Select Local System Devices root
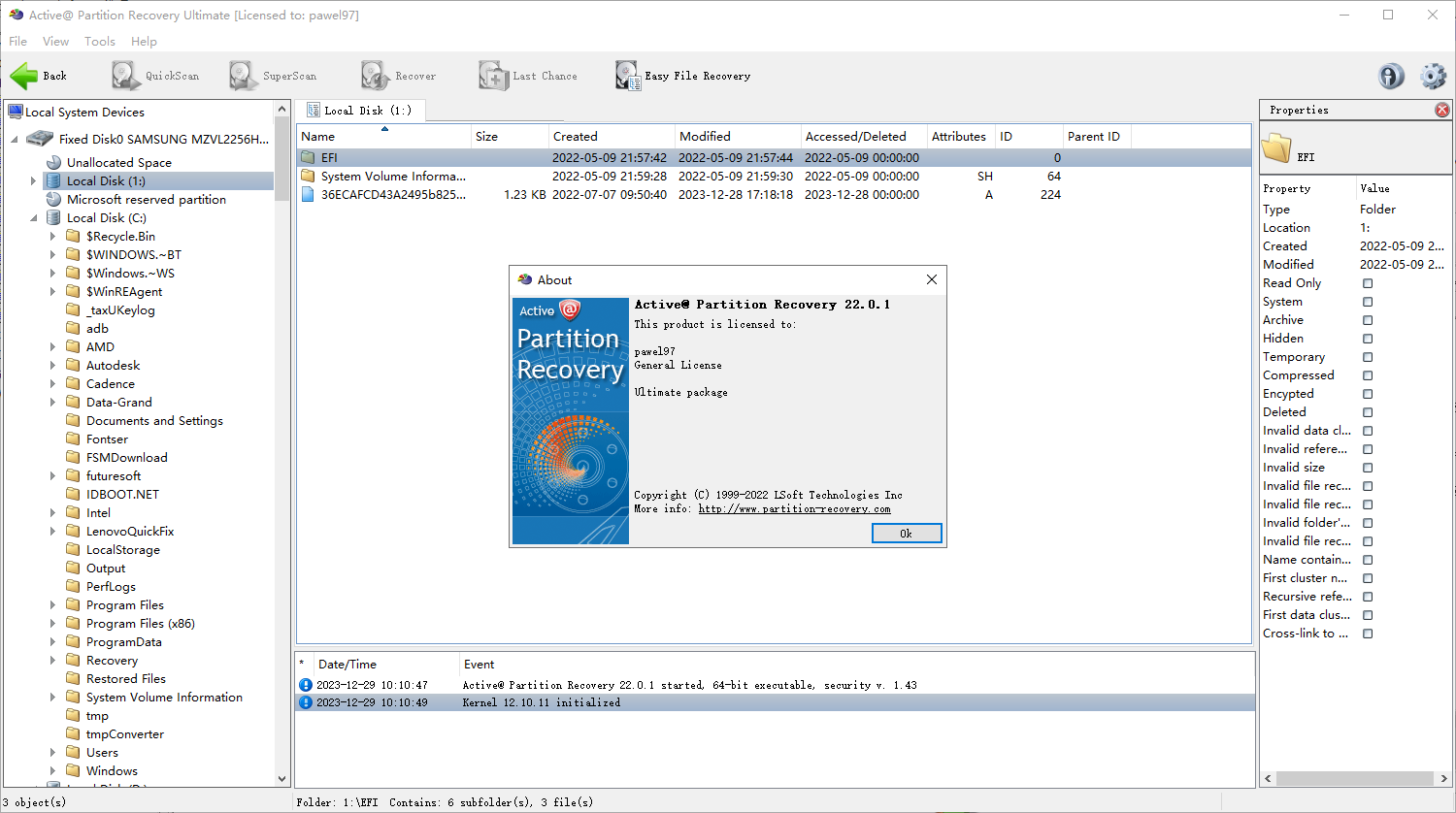 click(84, 112)
